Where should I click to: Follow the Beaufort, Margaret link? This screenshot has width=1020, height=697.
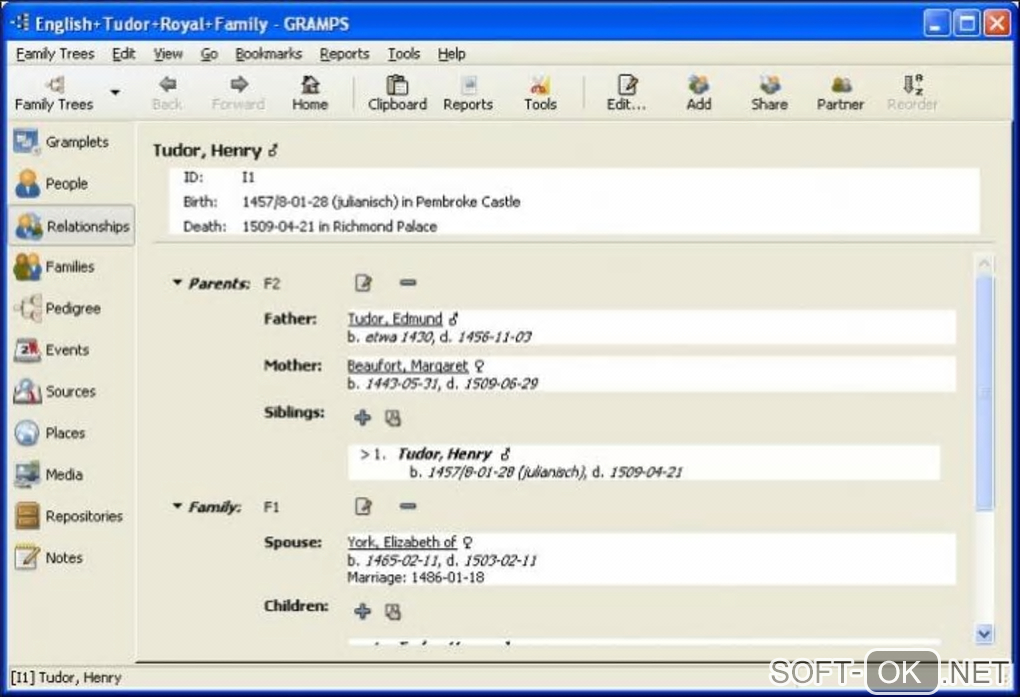(408, 366)
